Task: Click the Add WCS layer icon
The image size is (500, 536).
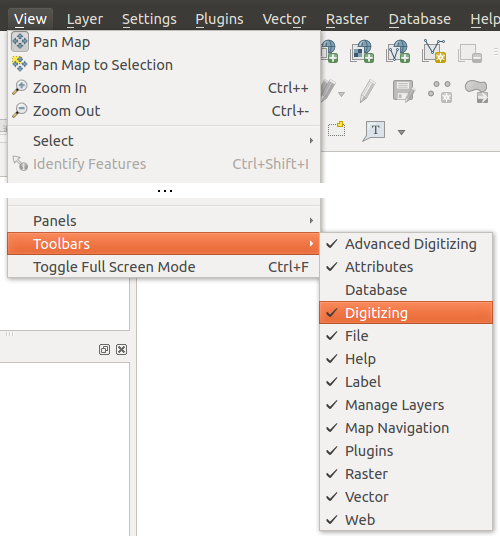Action: (x=362, y=51)
